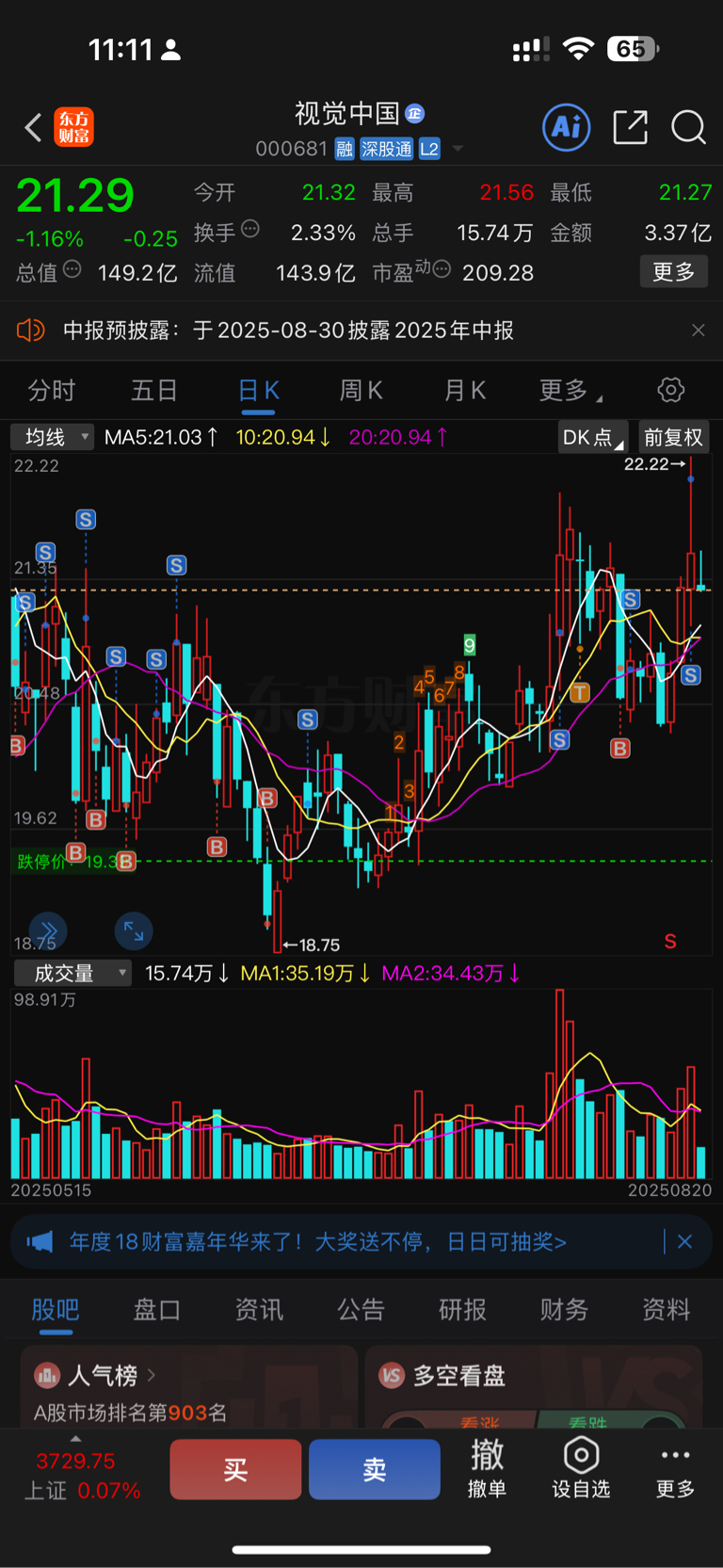Tap the 东方财富 orange logo icon
The height and width of the screenshot is (1568, 723).
pyautogui.click(x=74, y=127)
